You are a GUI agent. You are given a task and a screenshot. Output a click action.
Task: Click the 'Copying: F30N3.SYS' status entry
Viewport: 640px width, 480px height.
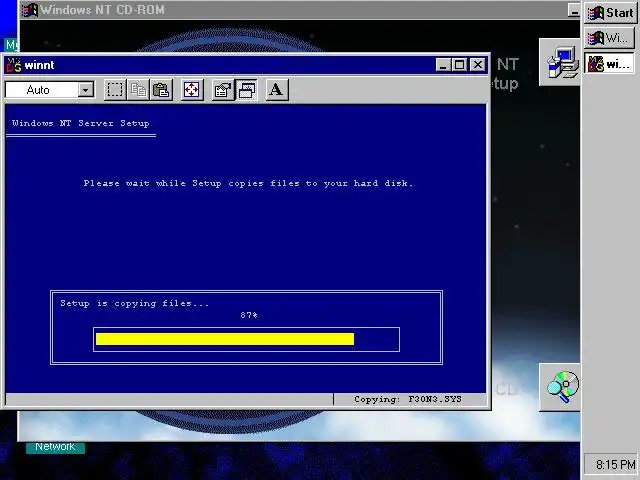(x=408, y=399)
